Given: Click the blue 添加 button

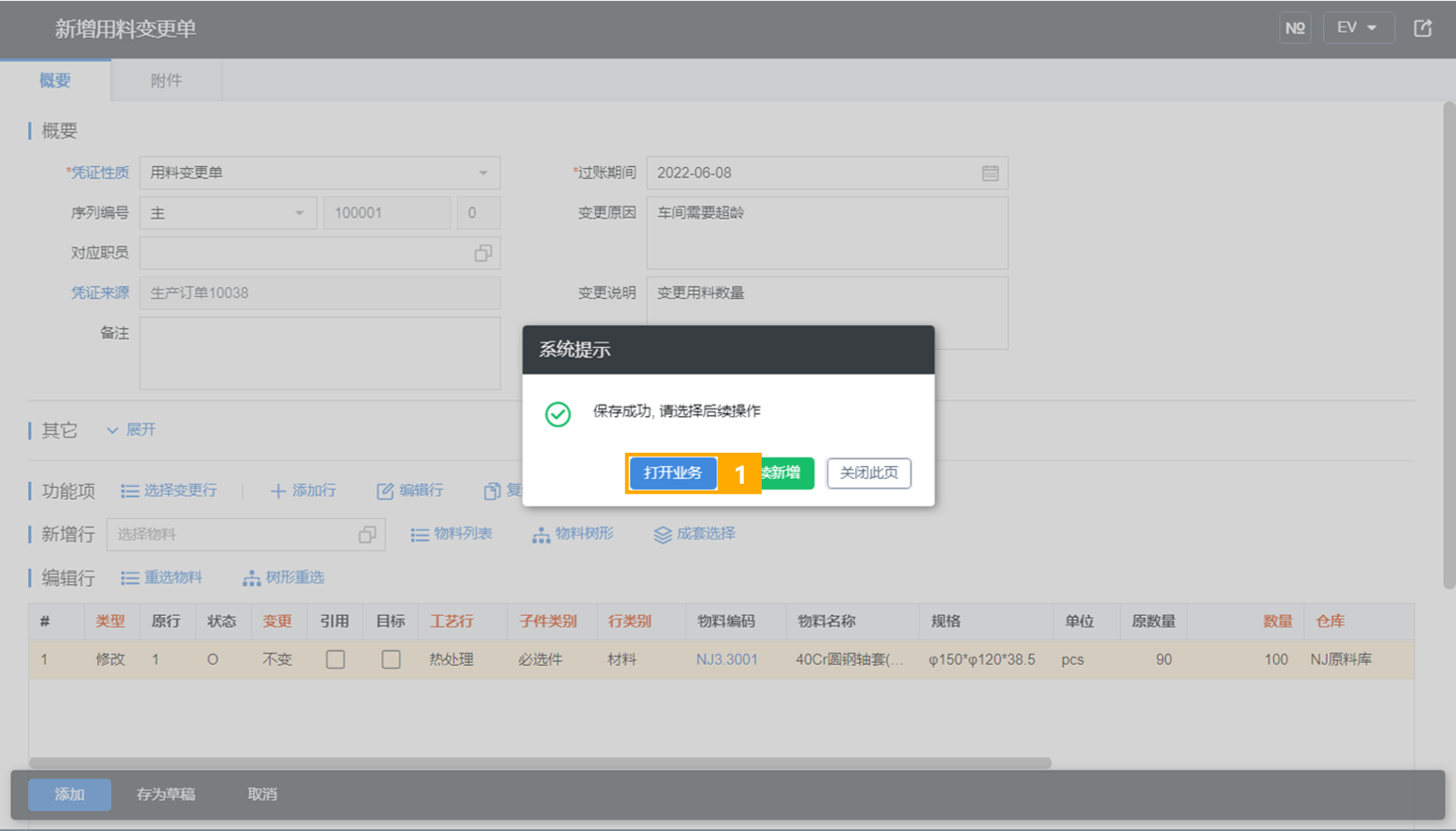Looking at the screenshot, I should click(x=70, y=794).
